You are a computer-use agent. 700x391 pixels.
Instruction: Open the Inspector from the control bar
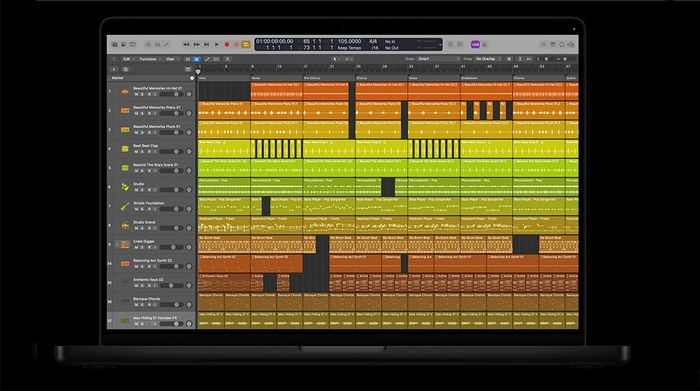coord(124,45)
